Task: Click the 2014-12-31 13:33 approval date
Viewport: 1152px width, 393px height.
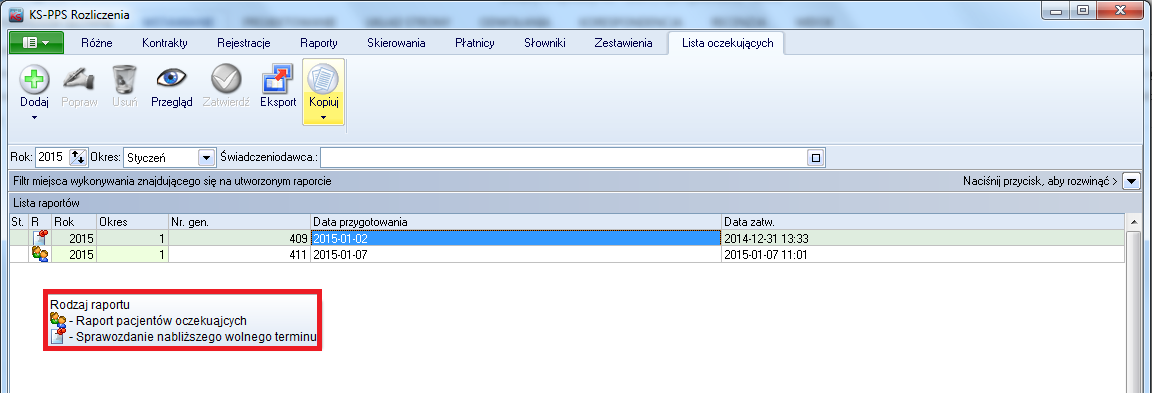Action: coord(923,238)
